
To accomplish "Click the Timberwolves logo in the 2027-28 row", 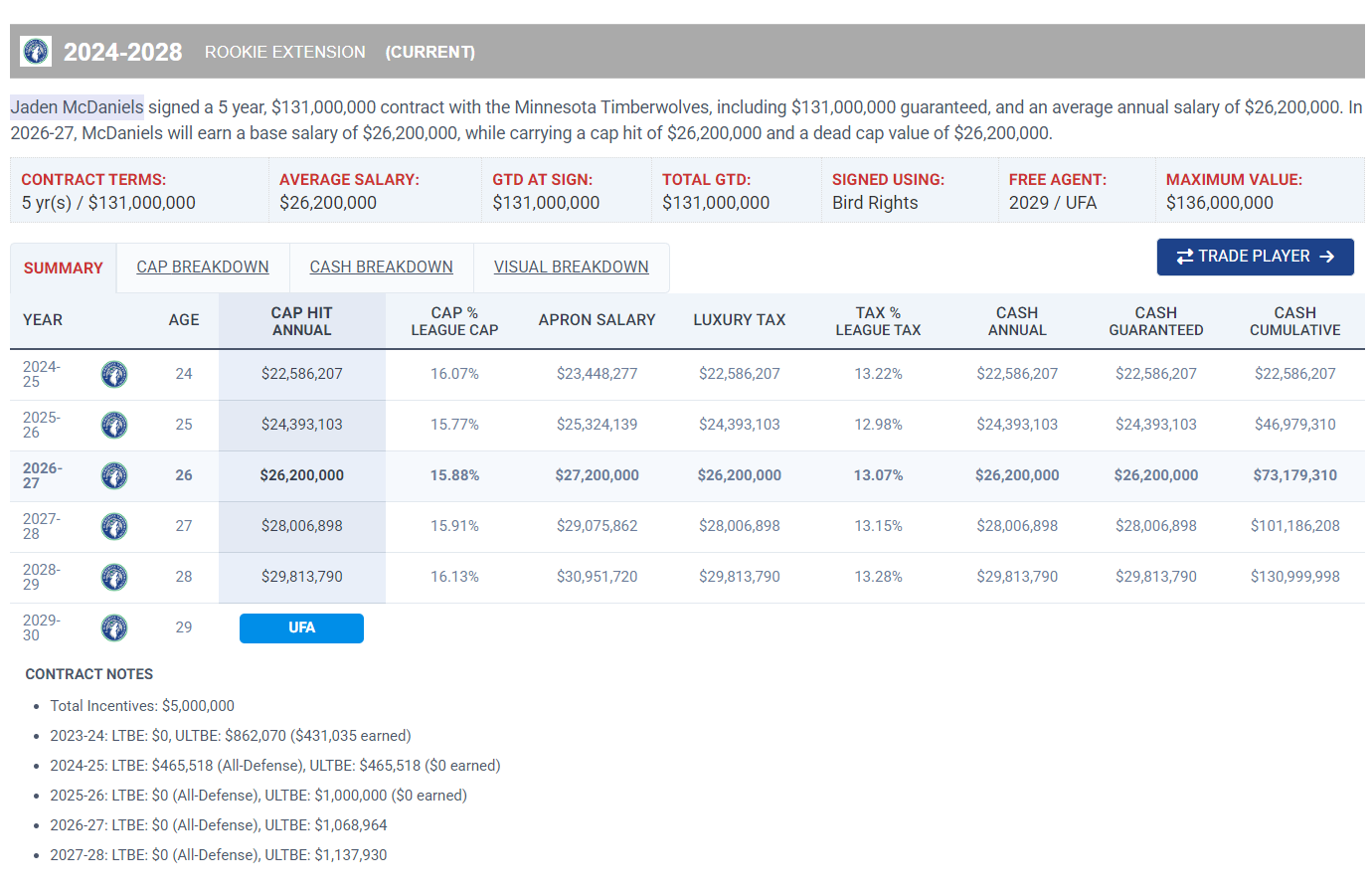I will pos(114,526).
